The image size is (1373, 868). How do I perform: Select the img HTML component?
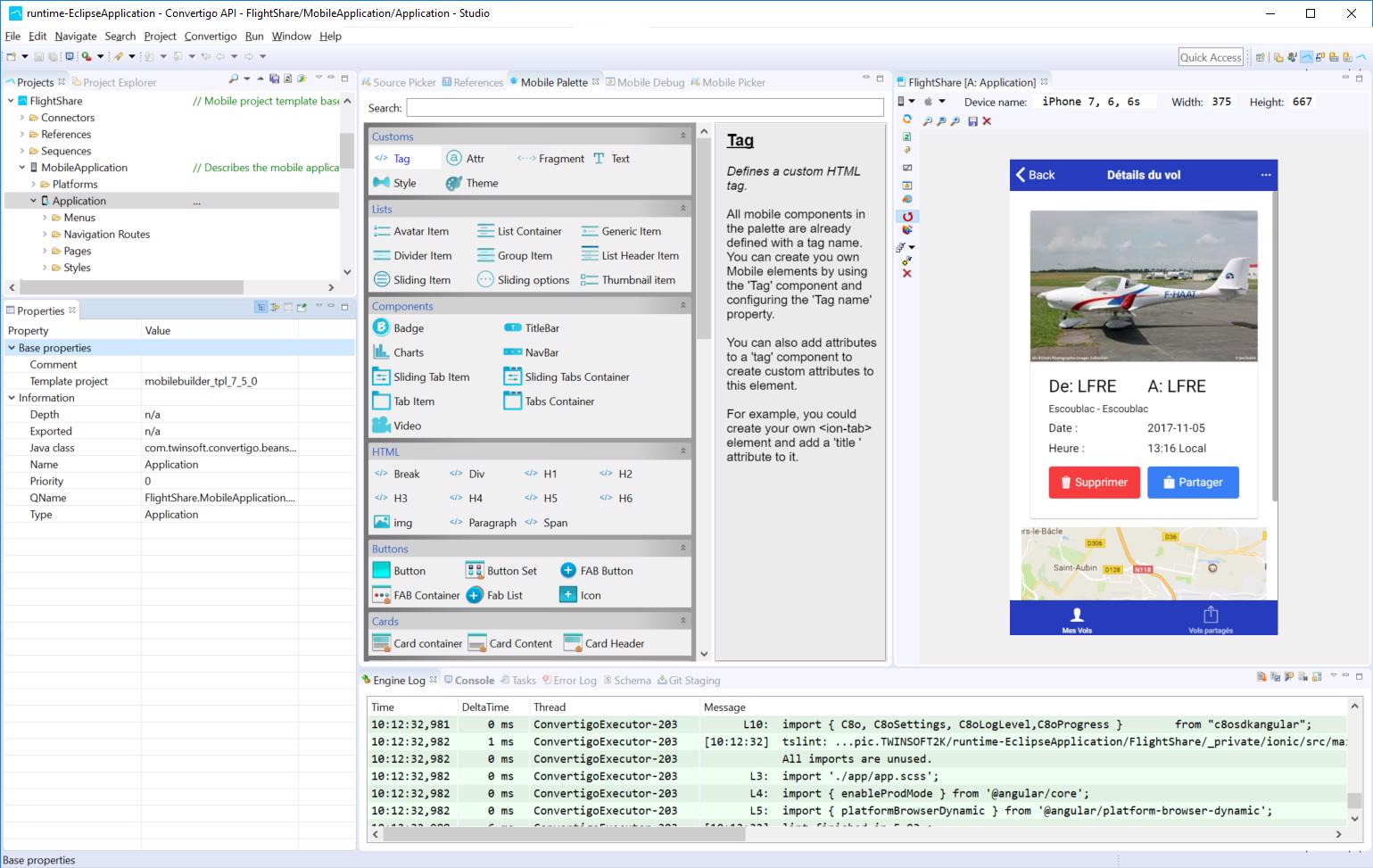click(393, 523)
